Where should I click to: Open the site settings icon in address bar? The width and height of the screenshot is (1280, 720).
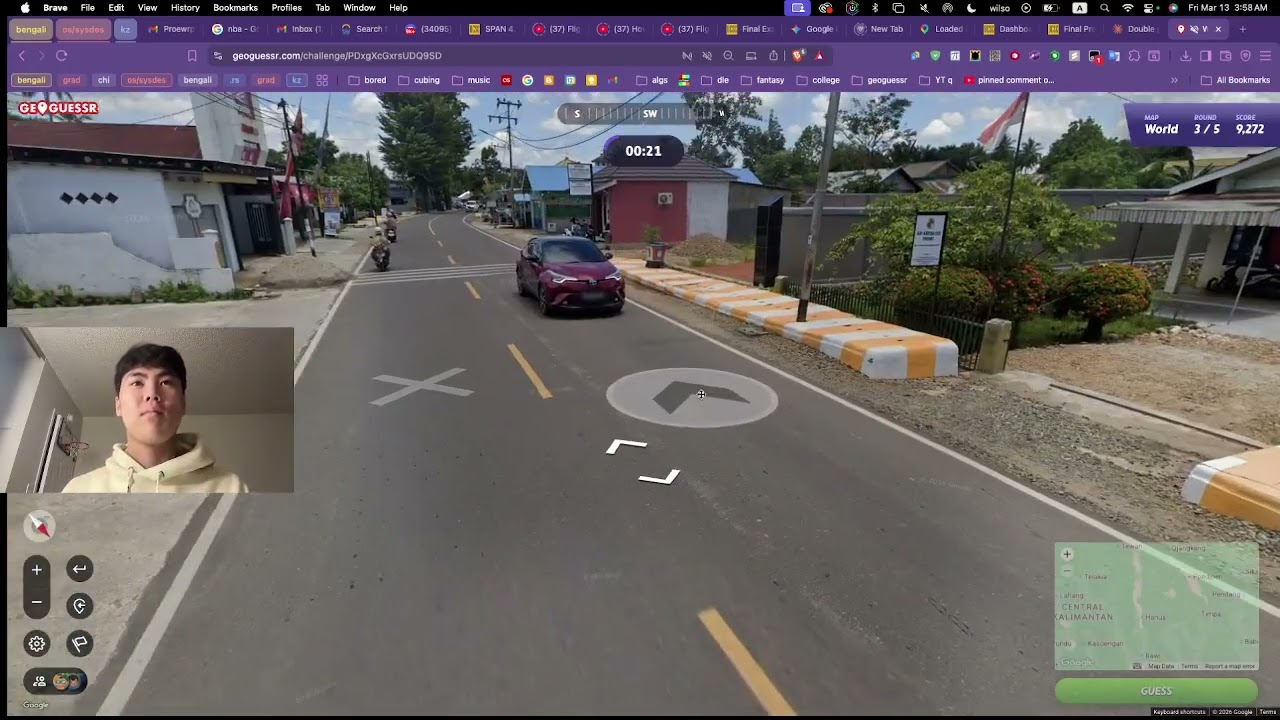[218, 56]
